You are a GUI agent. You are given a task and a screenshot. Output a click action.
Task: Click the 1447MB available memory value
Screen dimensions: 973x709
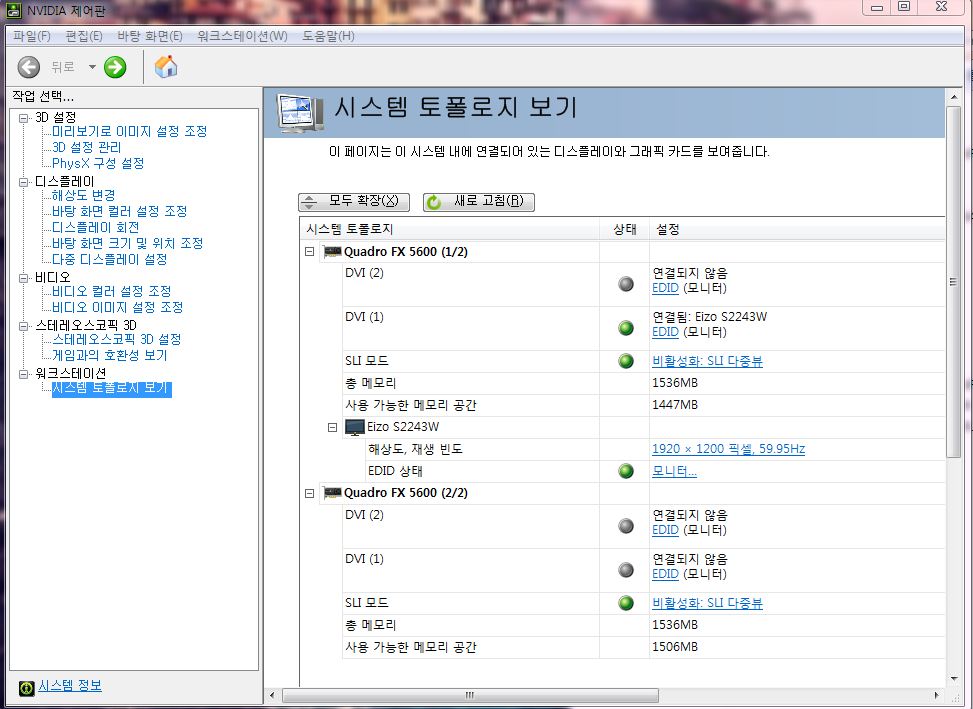coord(675,405)
